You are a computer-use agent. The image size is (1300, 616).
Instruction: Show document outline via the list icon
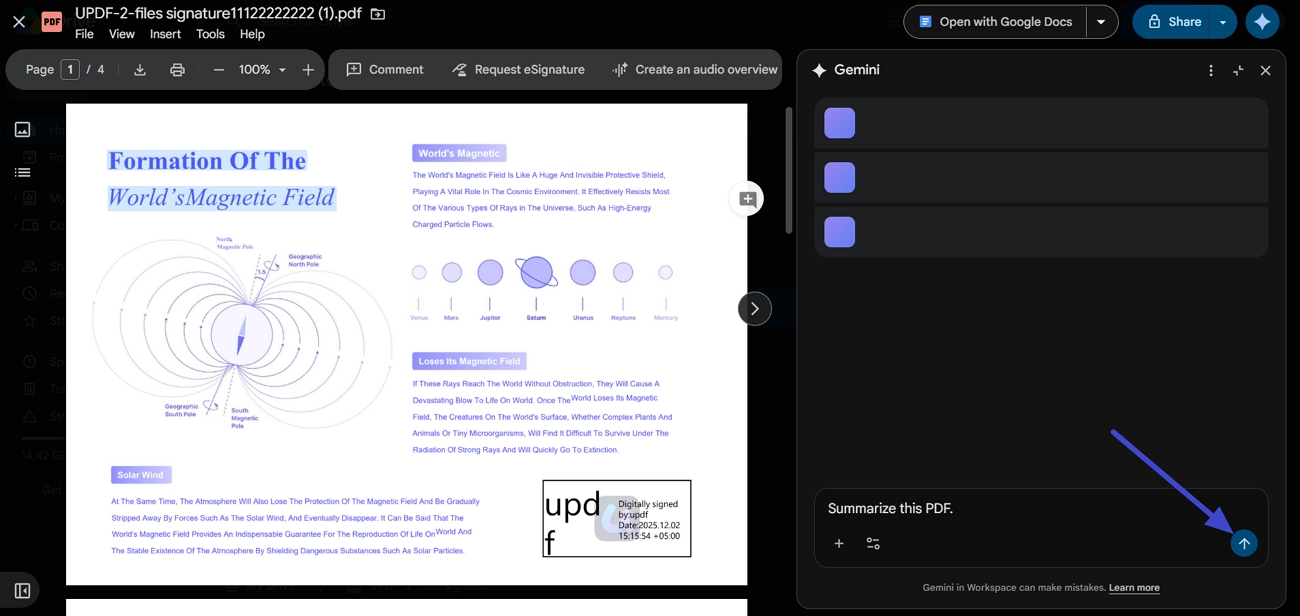coord(22,173)
